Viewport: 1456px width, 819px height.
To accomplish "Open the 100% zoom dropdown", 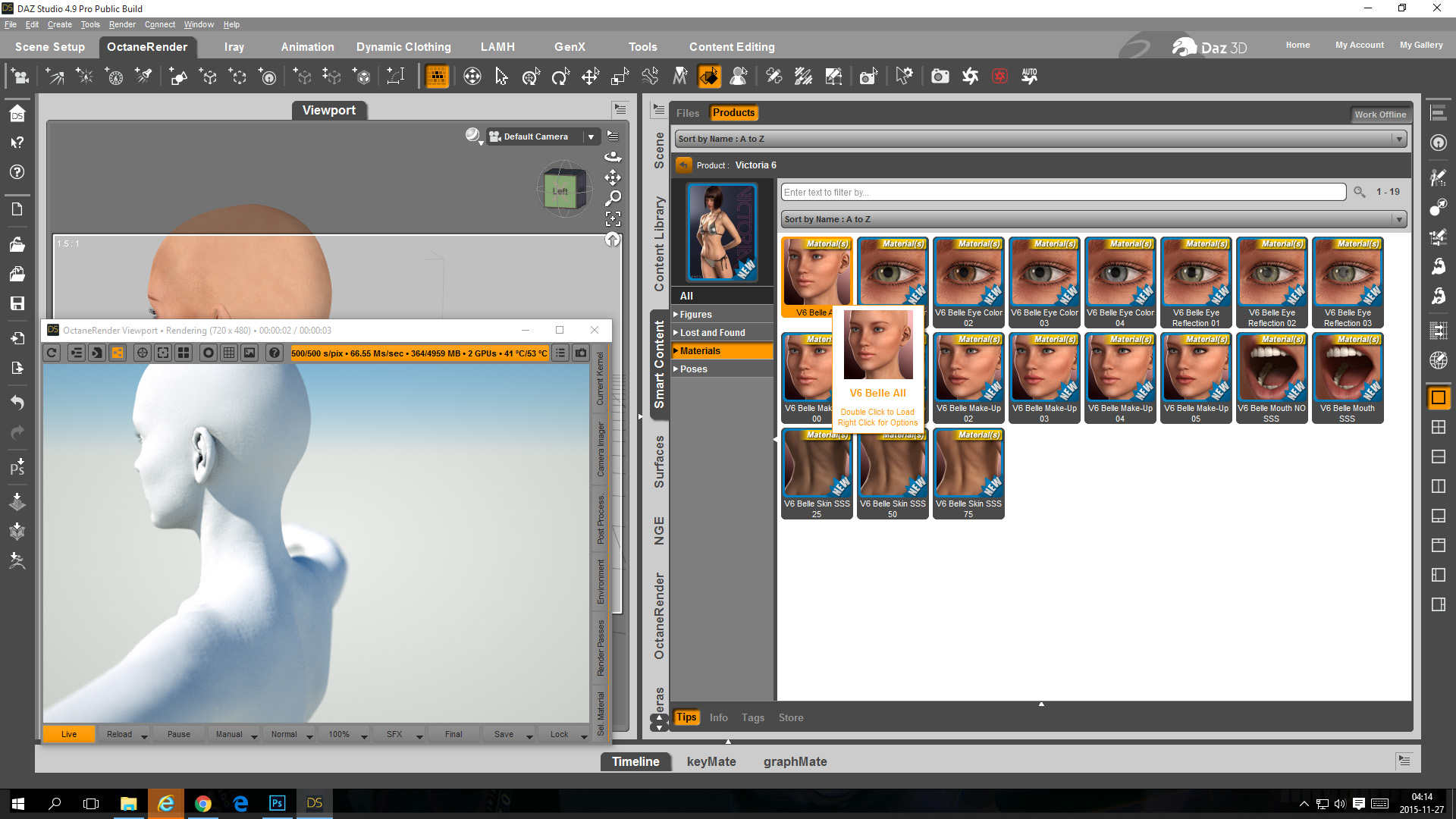I will pyautogui.click(x=344, y=734).
